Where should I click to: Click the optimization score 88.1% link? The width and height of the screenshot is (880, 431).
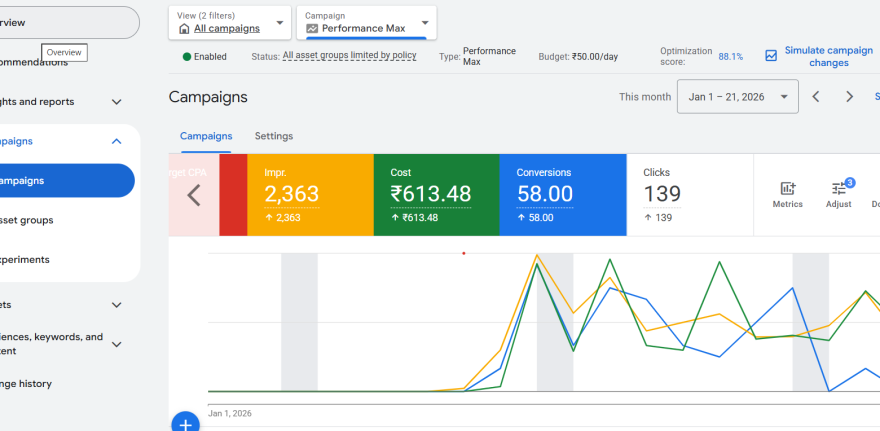coord(730,57)
